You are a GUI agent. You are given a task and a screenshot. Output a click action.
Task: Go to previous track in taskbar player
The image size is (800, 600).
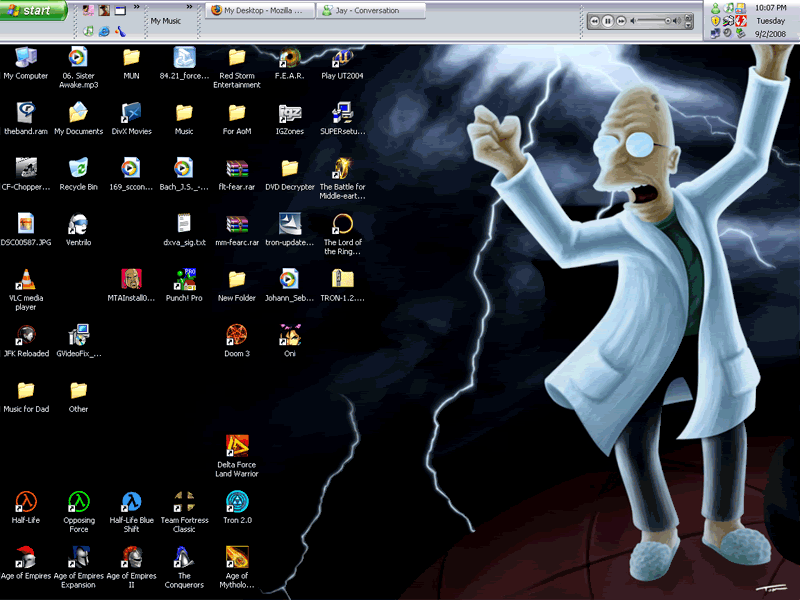point(594,21)
